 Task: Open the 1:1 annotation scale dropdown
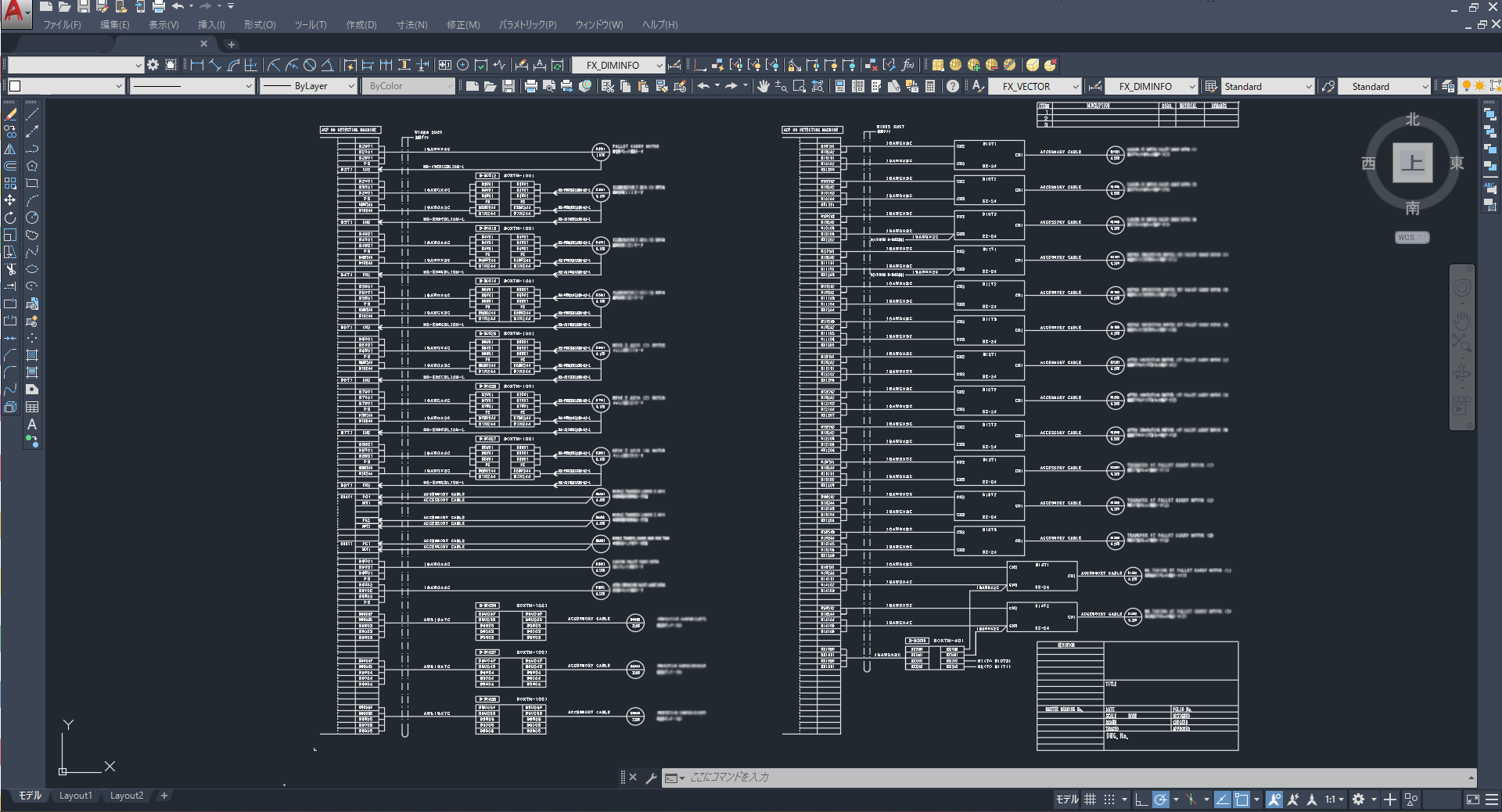click(1334, 799)
